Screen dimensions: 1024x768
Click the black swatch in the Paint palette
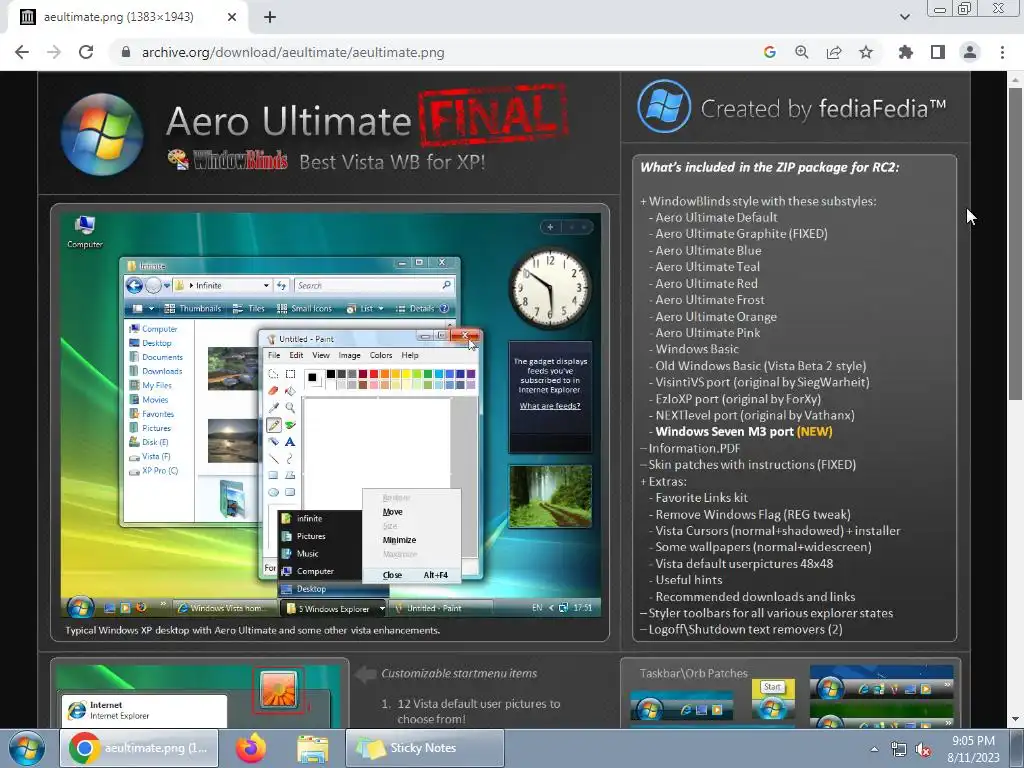pos(331,374)
